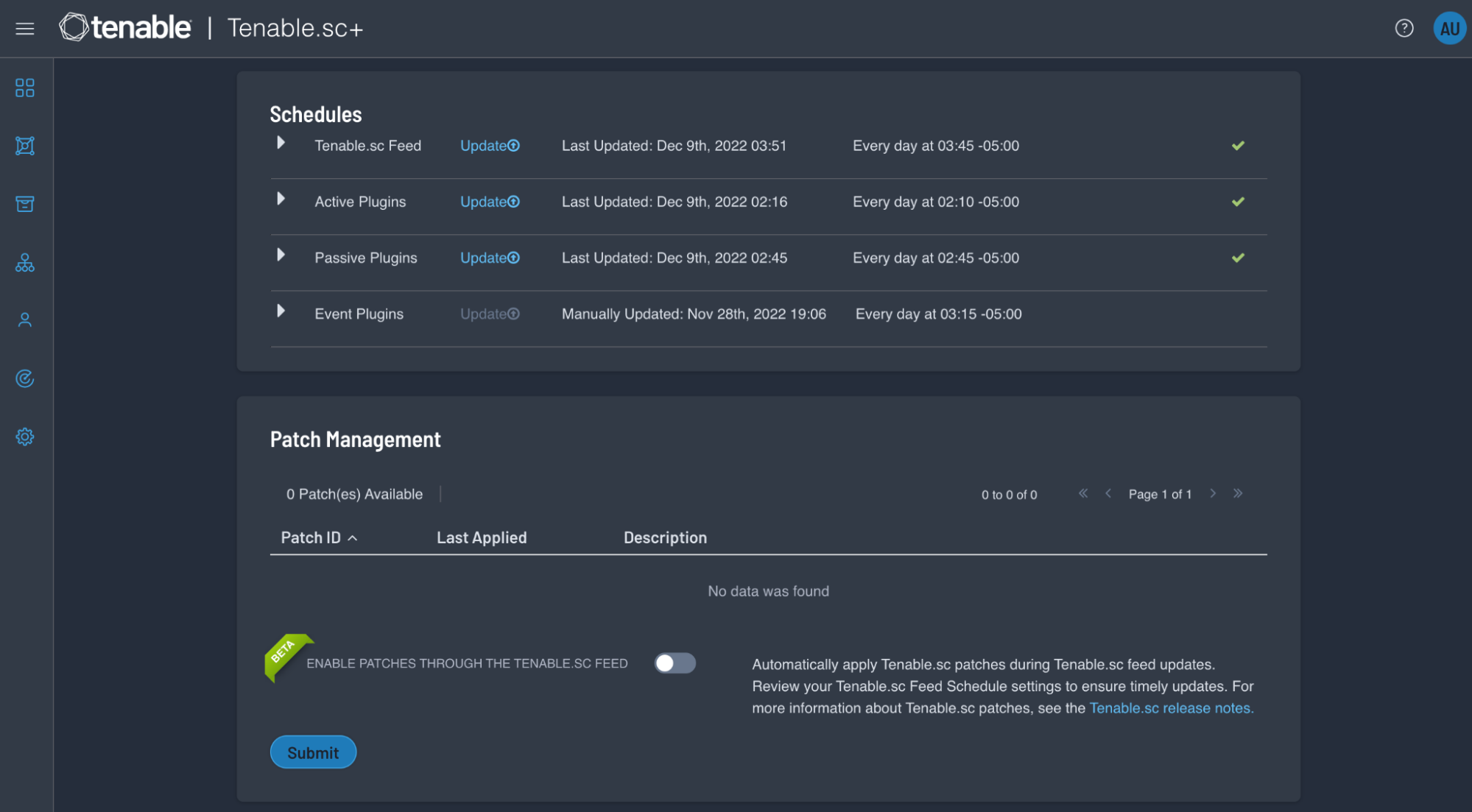Open the hamburger navigation menu
The width and height of the screenshot is (1472, 812).
pyautogui.click(x=25, y=29)
